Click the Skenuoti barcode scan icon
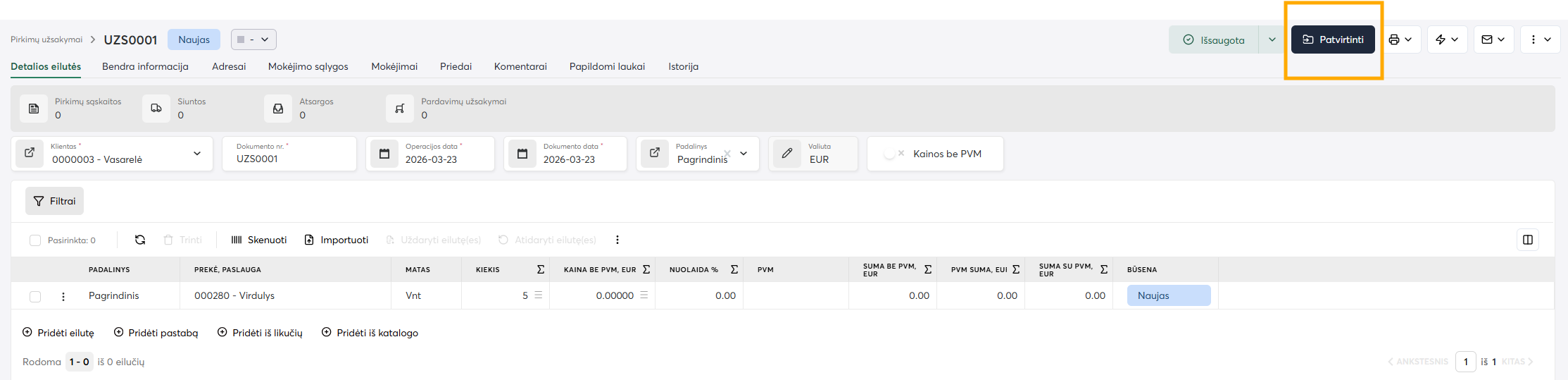Image resolution: width=1568 pixels, height=380 pixels. tap(237, 240)
